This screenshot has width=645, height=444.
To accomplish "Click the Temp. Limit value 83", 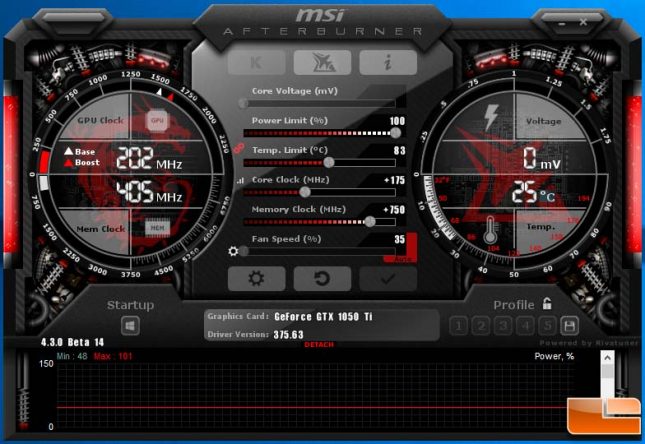I will (x=399, y=151).
